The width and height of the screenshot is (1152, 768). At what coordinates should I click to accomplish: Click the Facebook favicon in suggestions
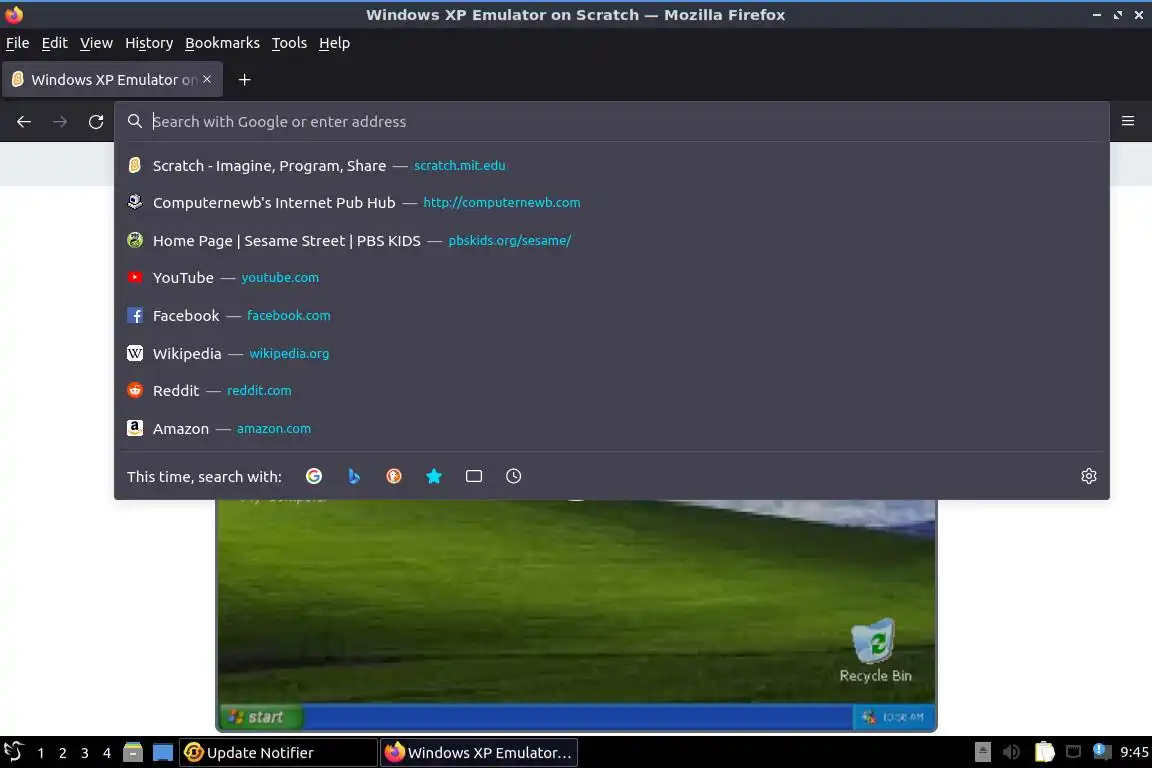pos(134,315)
